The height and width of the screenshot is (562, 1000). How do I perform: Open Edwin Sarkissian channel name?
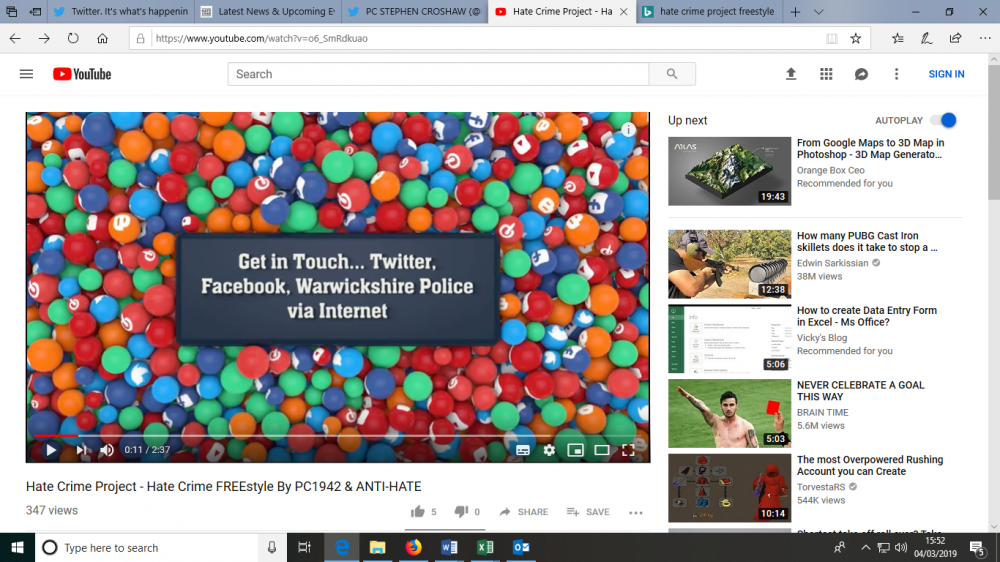tap(832, 263)
